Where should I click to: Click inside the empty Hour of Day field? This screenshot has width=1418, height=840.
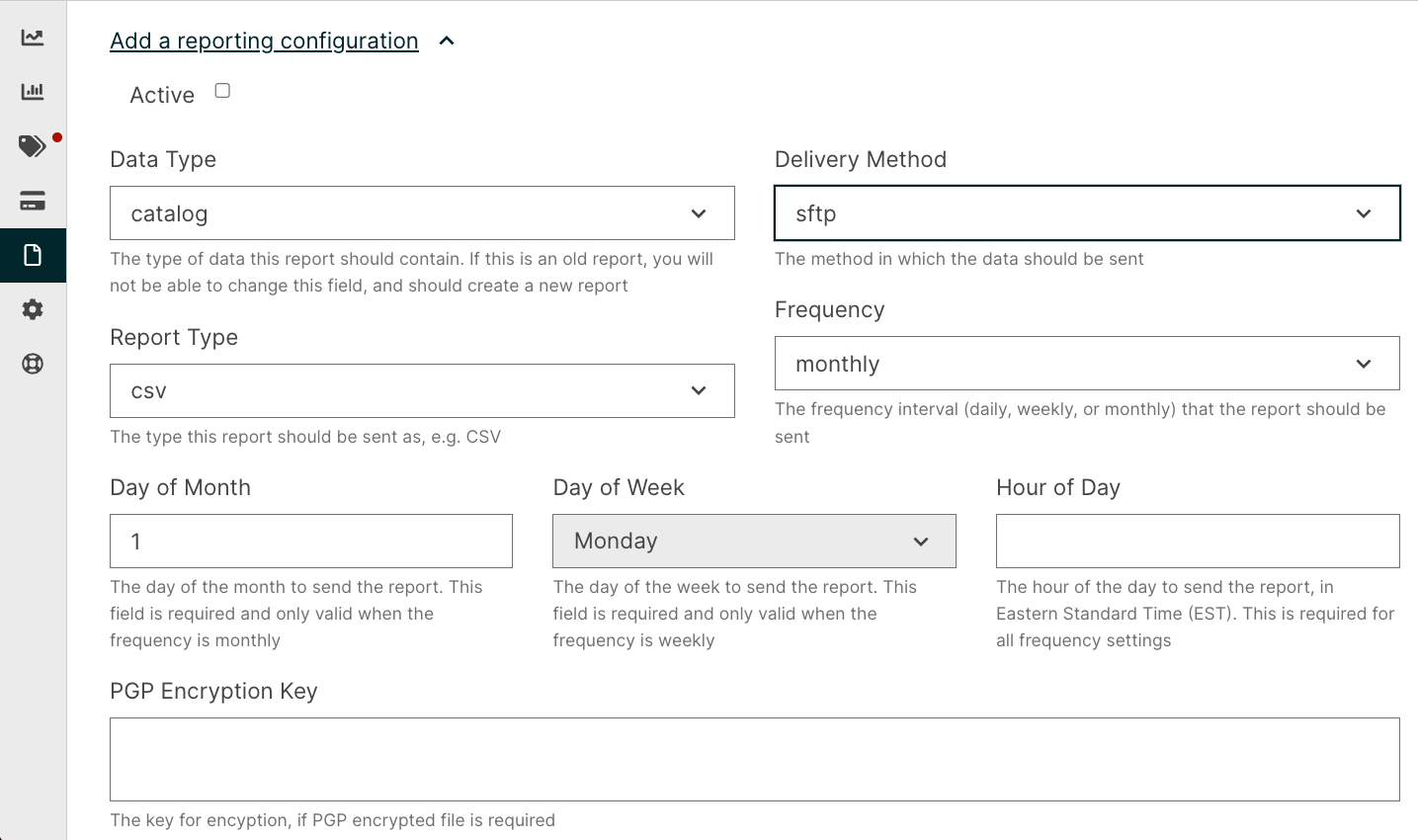pos(1197,541)
